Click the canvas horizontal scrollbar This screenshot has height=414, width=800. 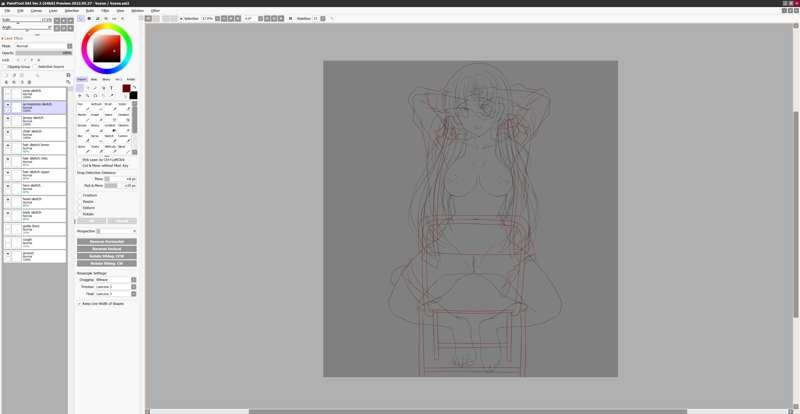(467, 411)
